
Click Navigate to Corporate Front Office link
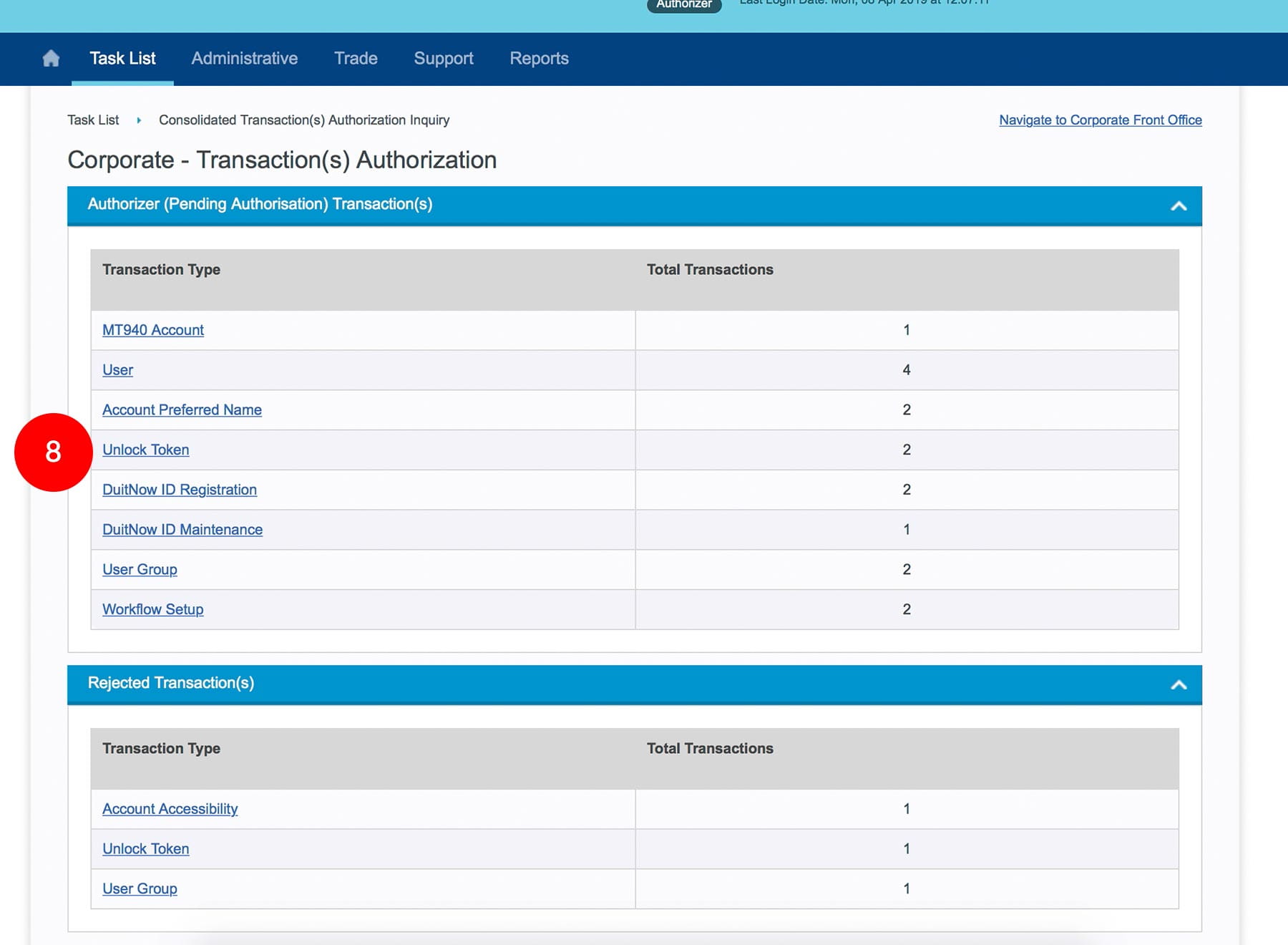(x=1100, y=120)
